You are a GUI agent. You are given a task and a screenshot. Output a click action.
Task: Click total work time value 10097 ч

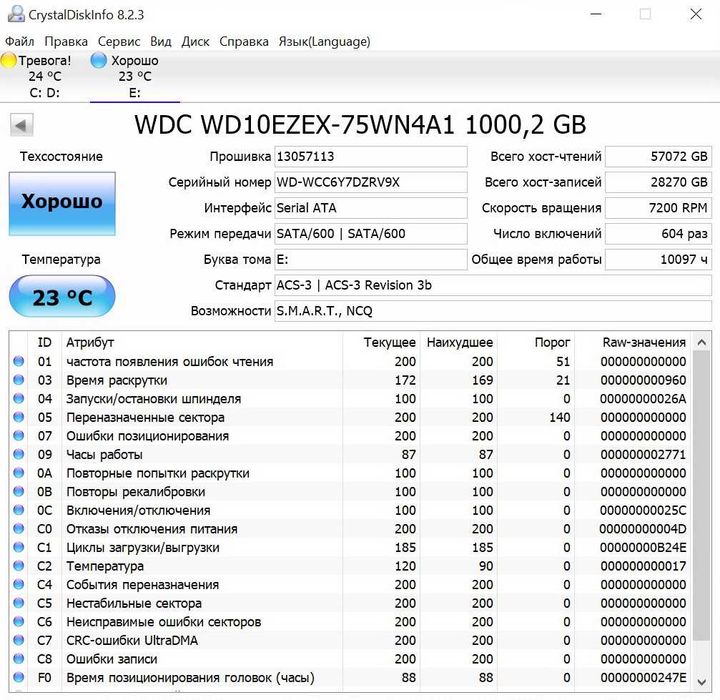(658, 260)
